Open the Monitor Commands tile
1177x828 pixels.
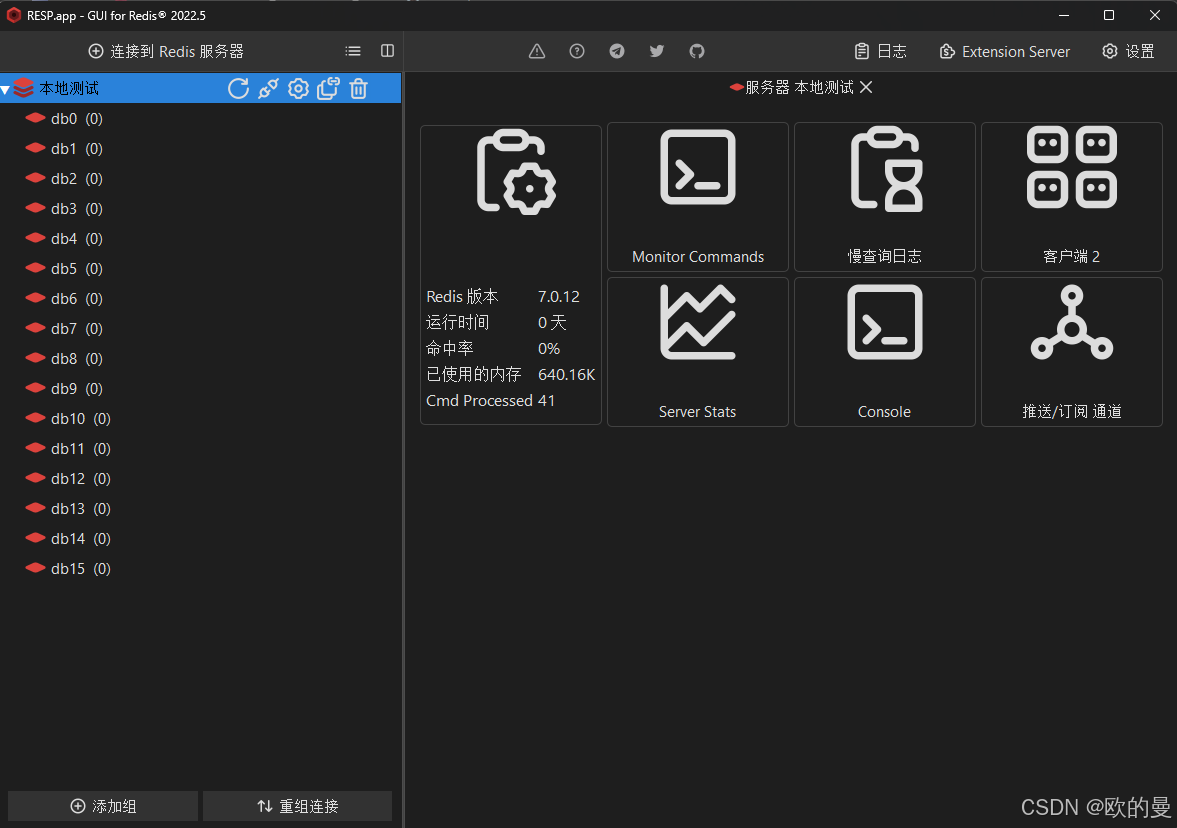click(698, 197)
